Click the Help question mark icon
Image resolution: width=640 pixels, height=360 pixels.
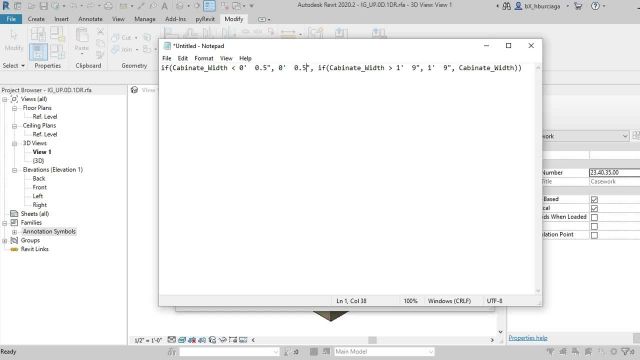click(x=596, y=6)
